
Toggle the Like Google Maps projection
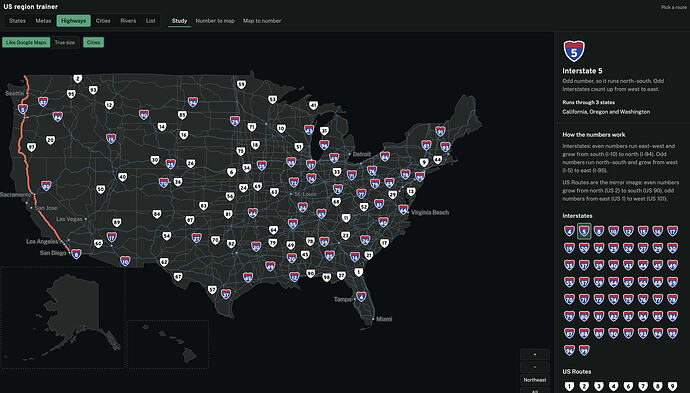(26, 43)
